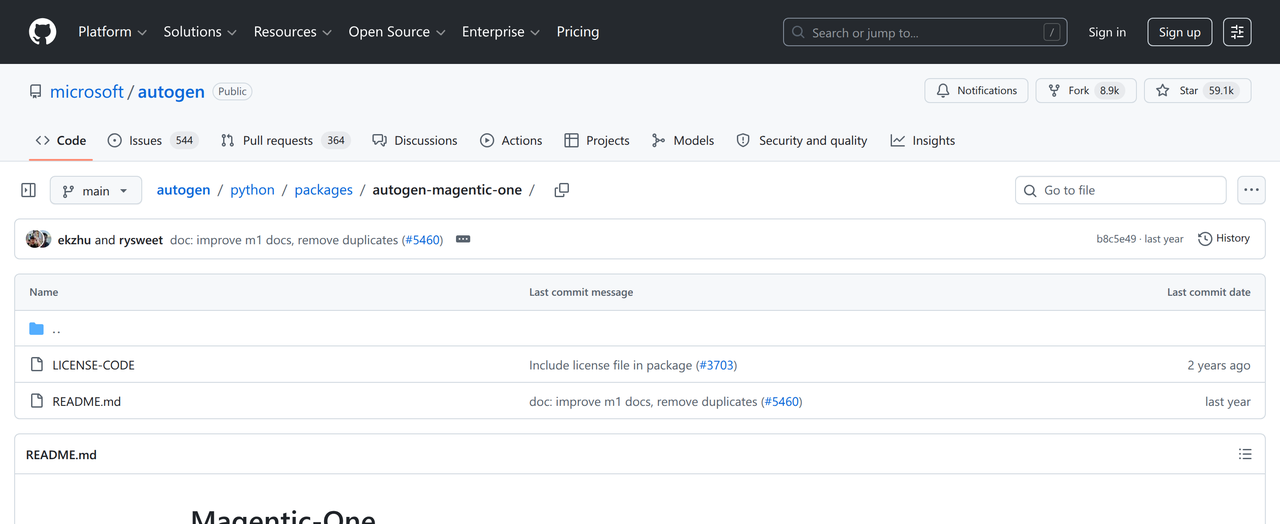Open the Projects tab
The image size is (1280, 524).
[597, 141]
